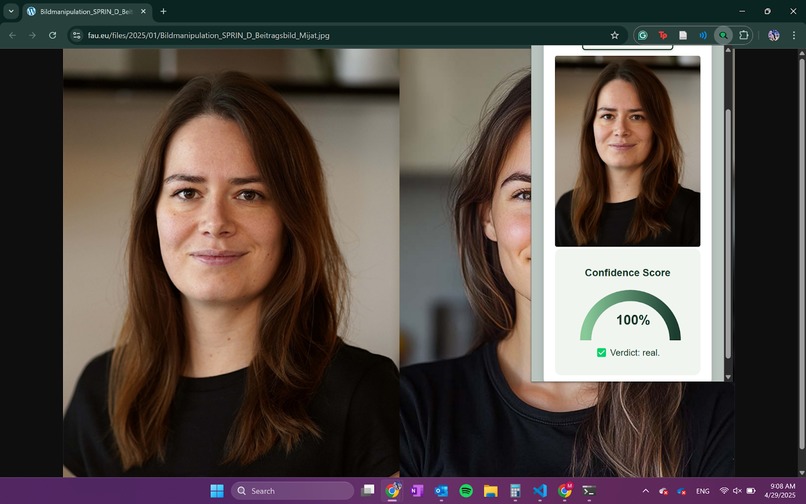Open Task View from the taskbar
Viewport: 806px width, 504px height.
click(x=368, y=491)
